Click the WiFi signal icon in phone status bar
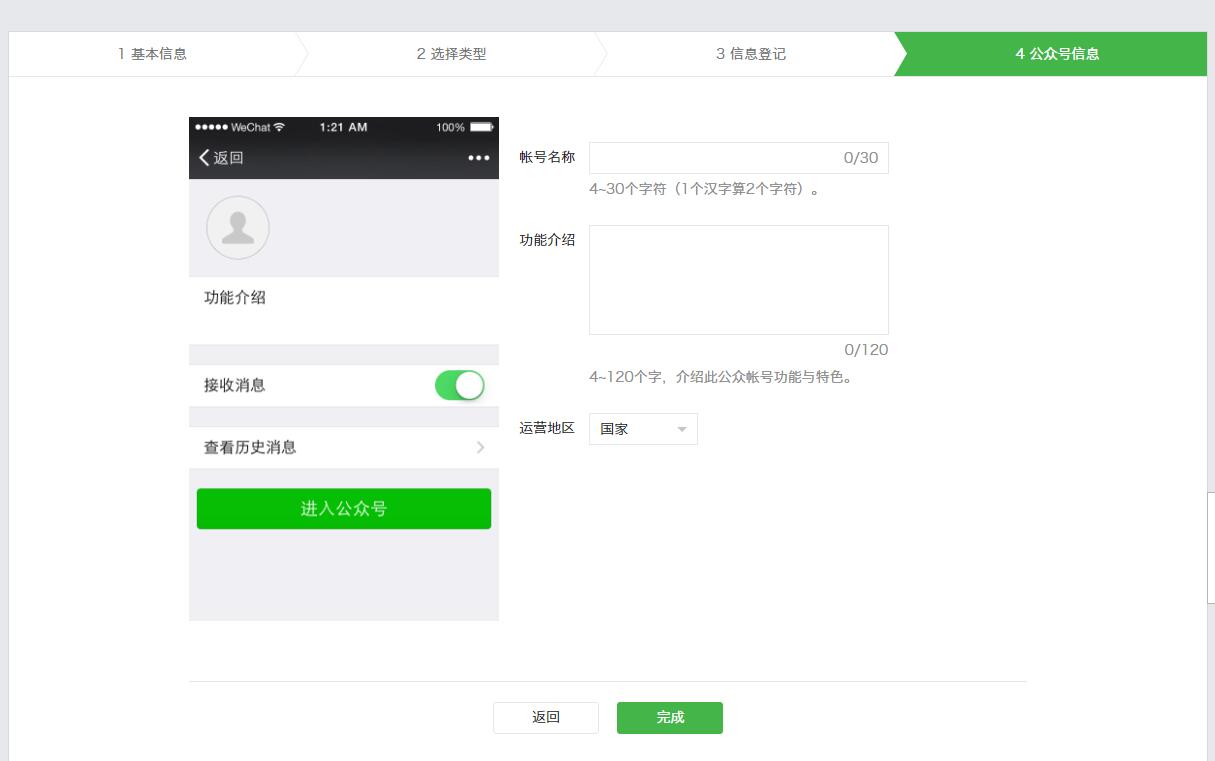 tap(279, 127)
